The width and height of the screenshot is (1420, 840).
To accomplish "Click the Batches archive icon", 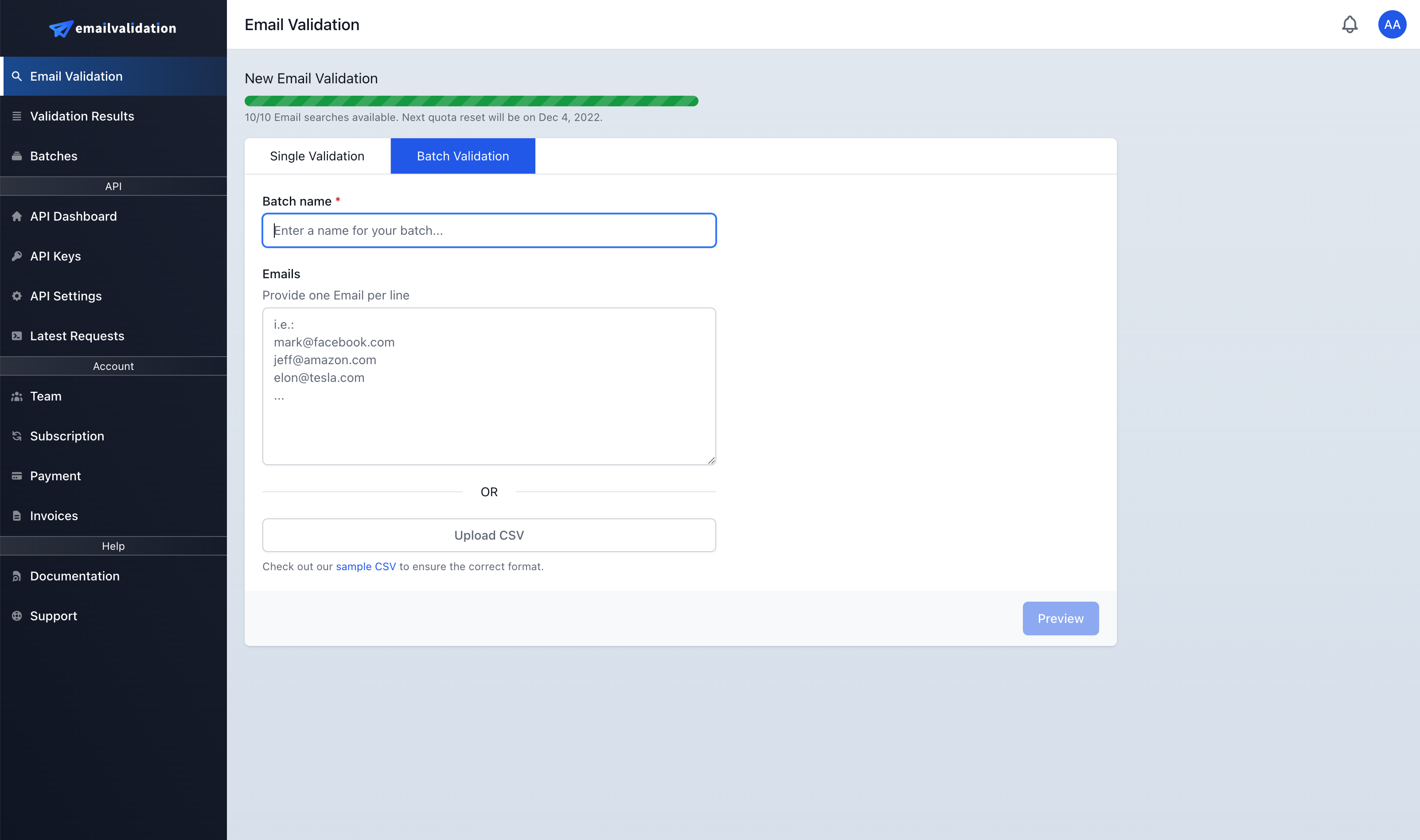I will point(17,156).
